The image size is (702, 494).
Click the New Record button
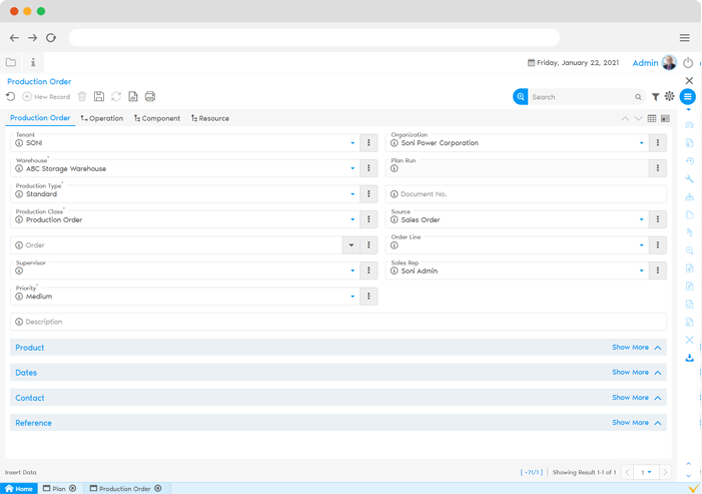pyautogui.click(x=46, y=97)
